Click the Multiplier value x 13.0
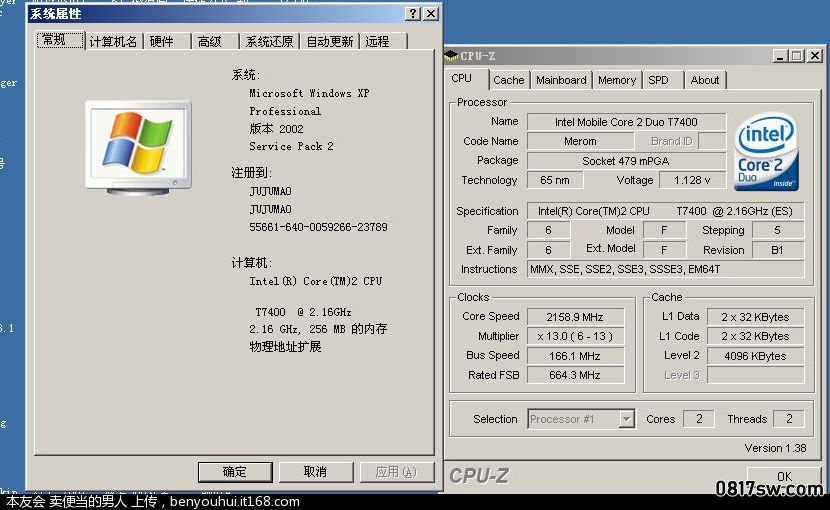 pos(575,336)
